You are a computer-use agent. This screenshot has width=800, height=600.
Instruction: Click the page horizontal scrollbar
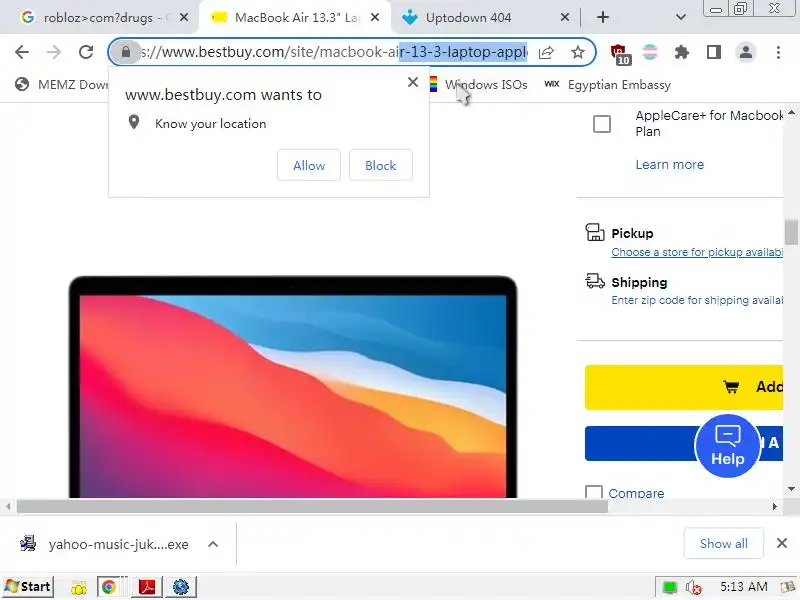(x=312, y=507)
